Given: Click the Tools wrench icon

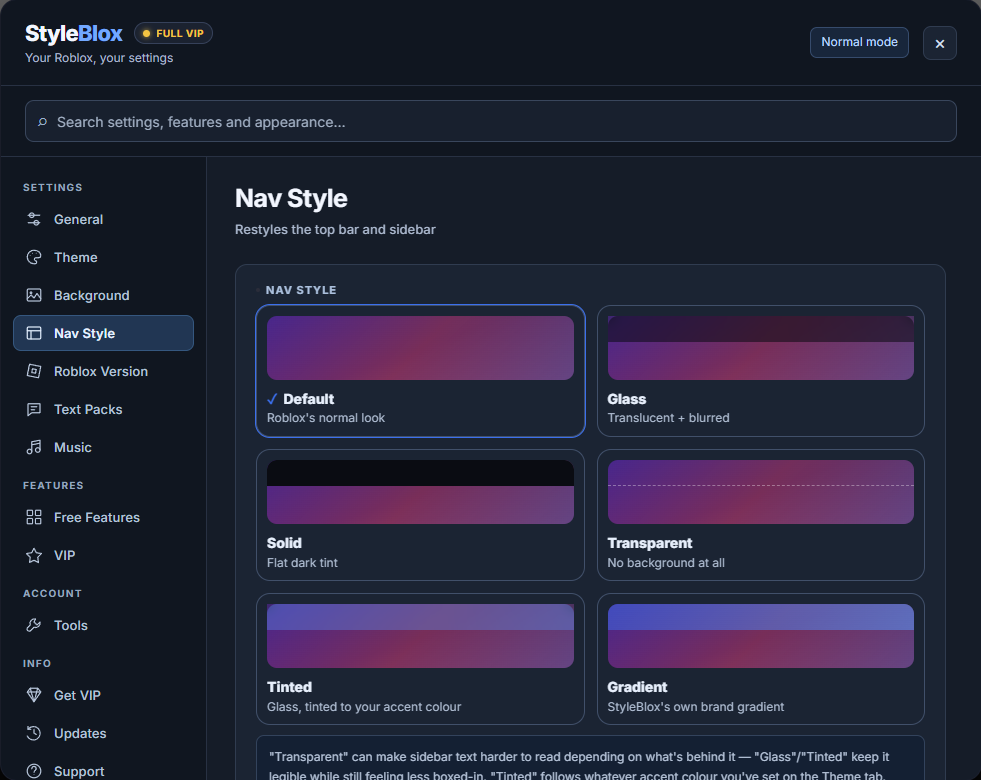Looking at the screenshot, I should [34, 626].
